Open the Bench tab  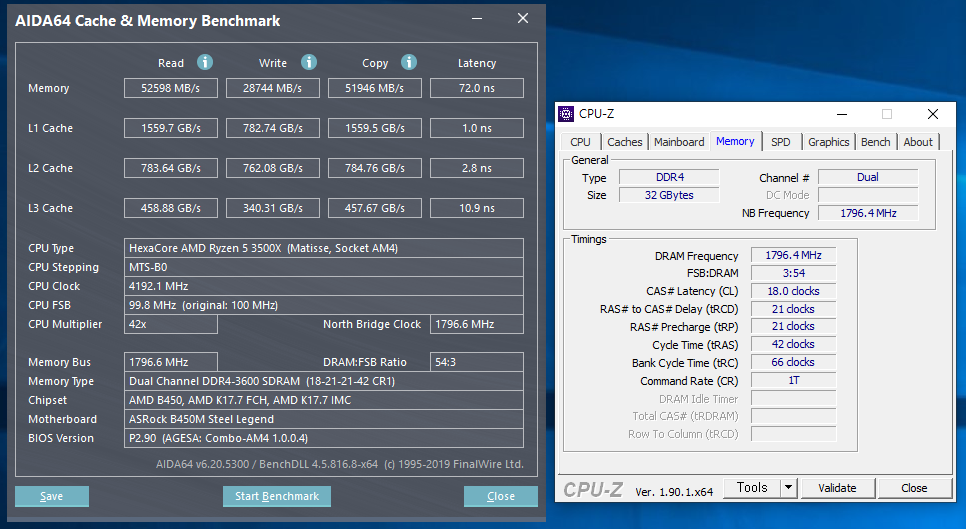coord(876,142)
